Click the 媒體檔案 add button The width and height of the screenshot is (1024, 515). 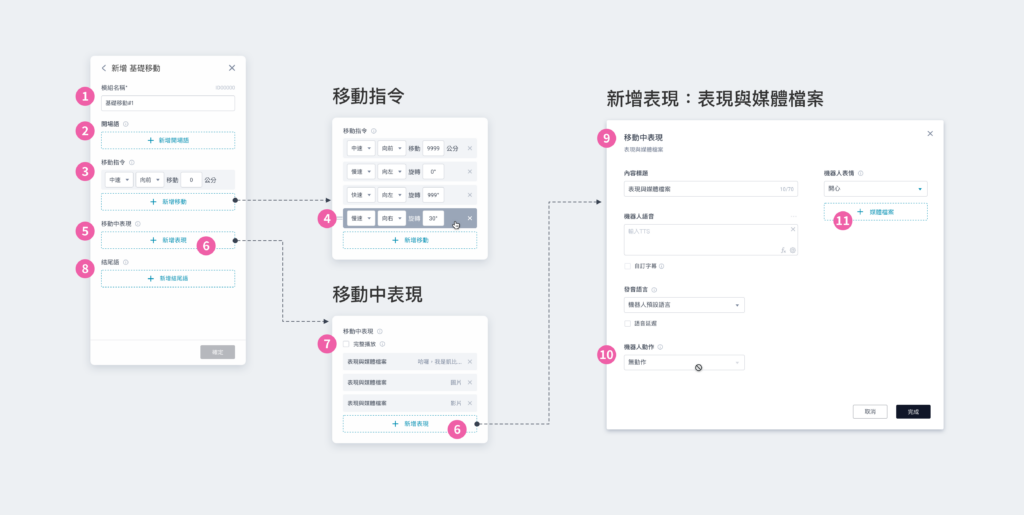click(x=875, y=211)
